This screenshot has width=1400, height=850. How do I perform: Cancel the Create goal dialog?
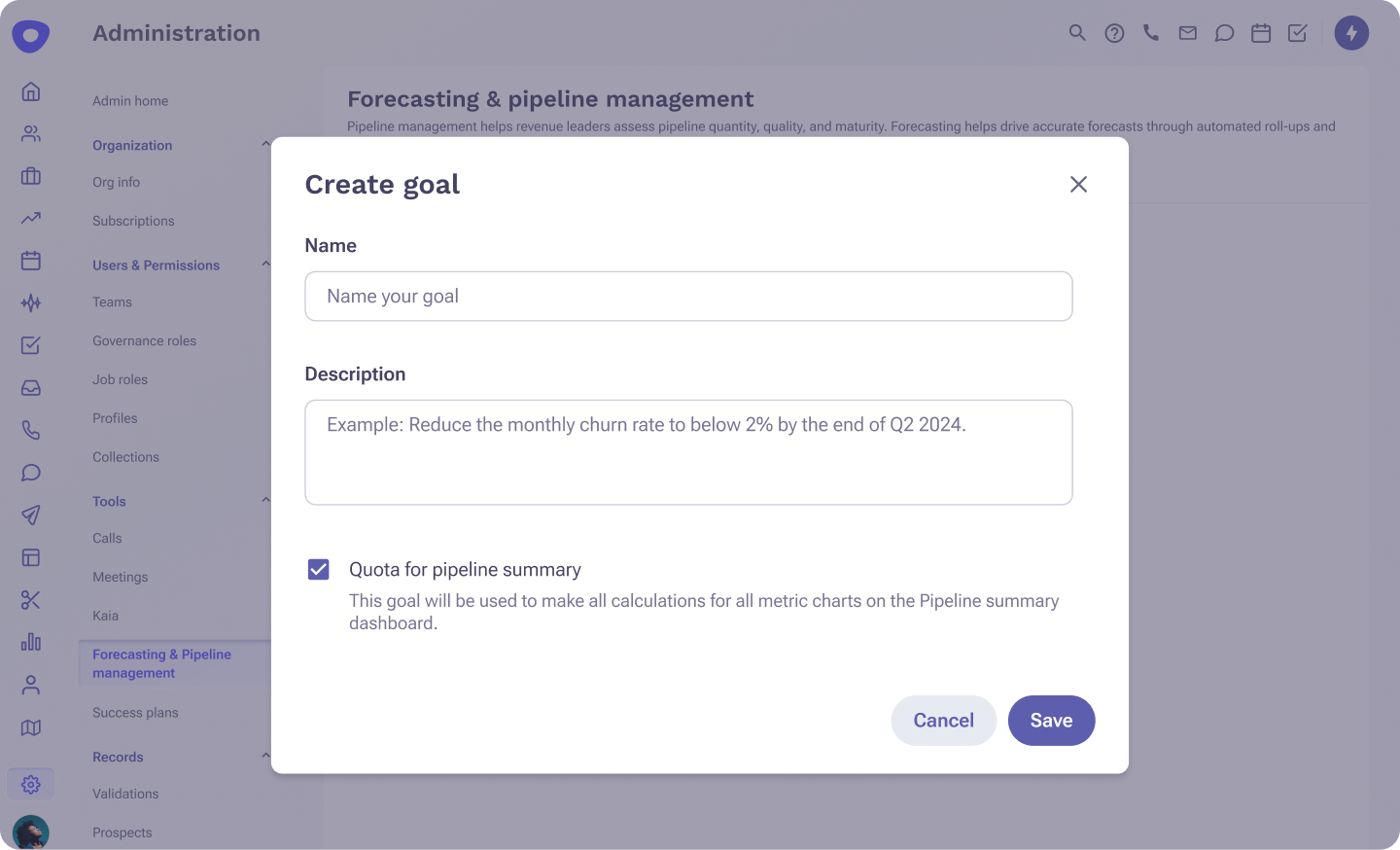[x=943, y=721]
